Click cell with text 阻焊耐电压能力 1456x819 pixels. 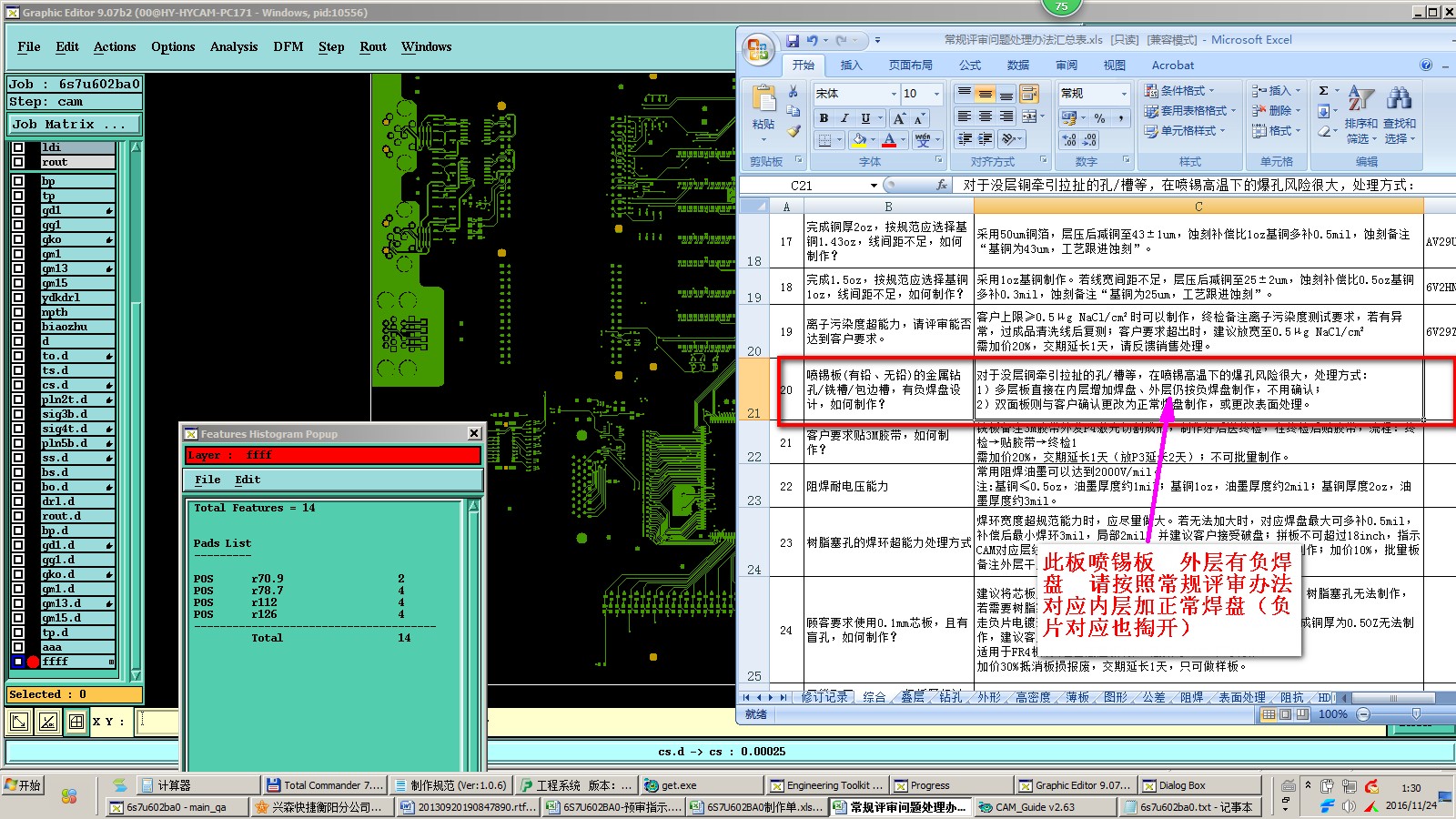(x=889, y=487)
